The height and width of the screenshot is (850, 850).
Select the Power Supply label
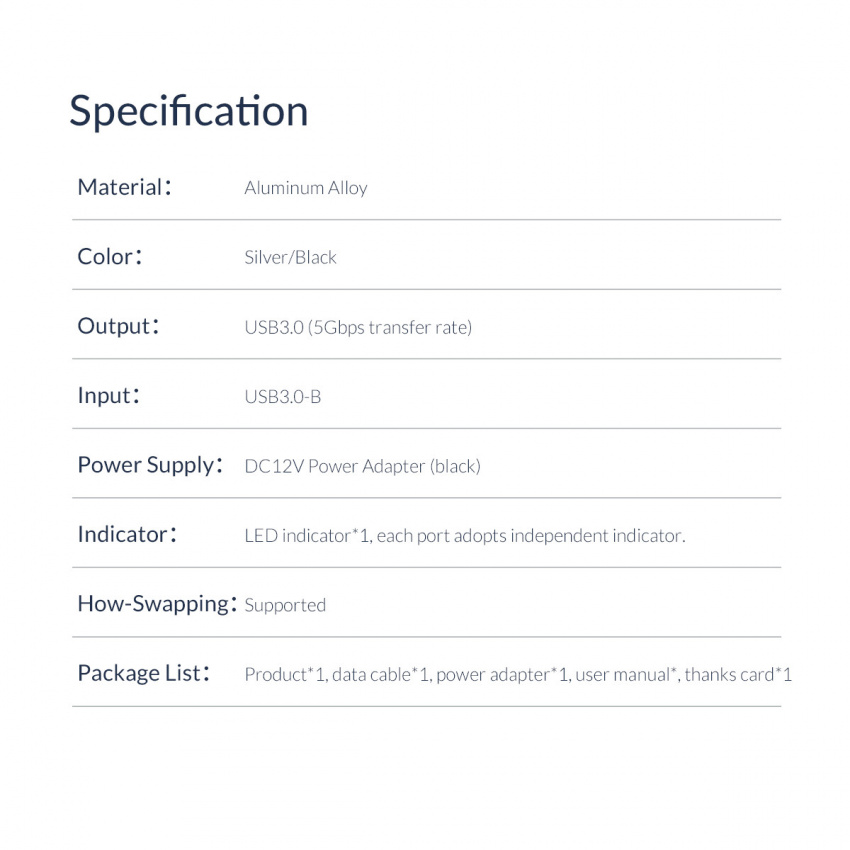pos(150,466)
